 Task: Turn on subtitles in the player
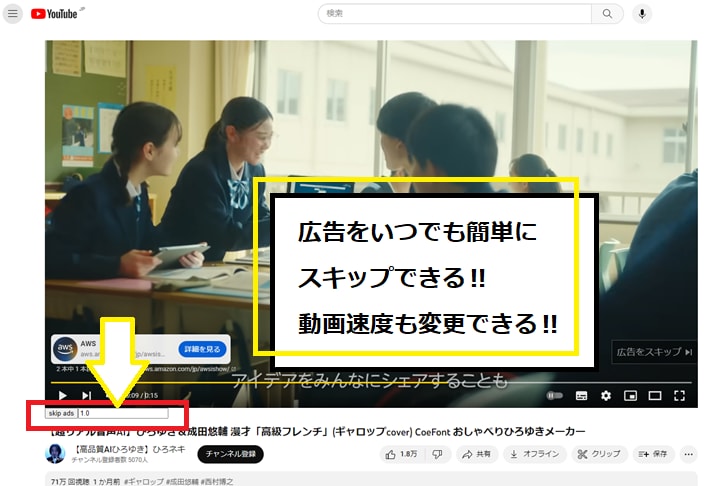point(581,395)
